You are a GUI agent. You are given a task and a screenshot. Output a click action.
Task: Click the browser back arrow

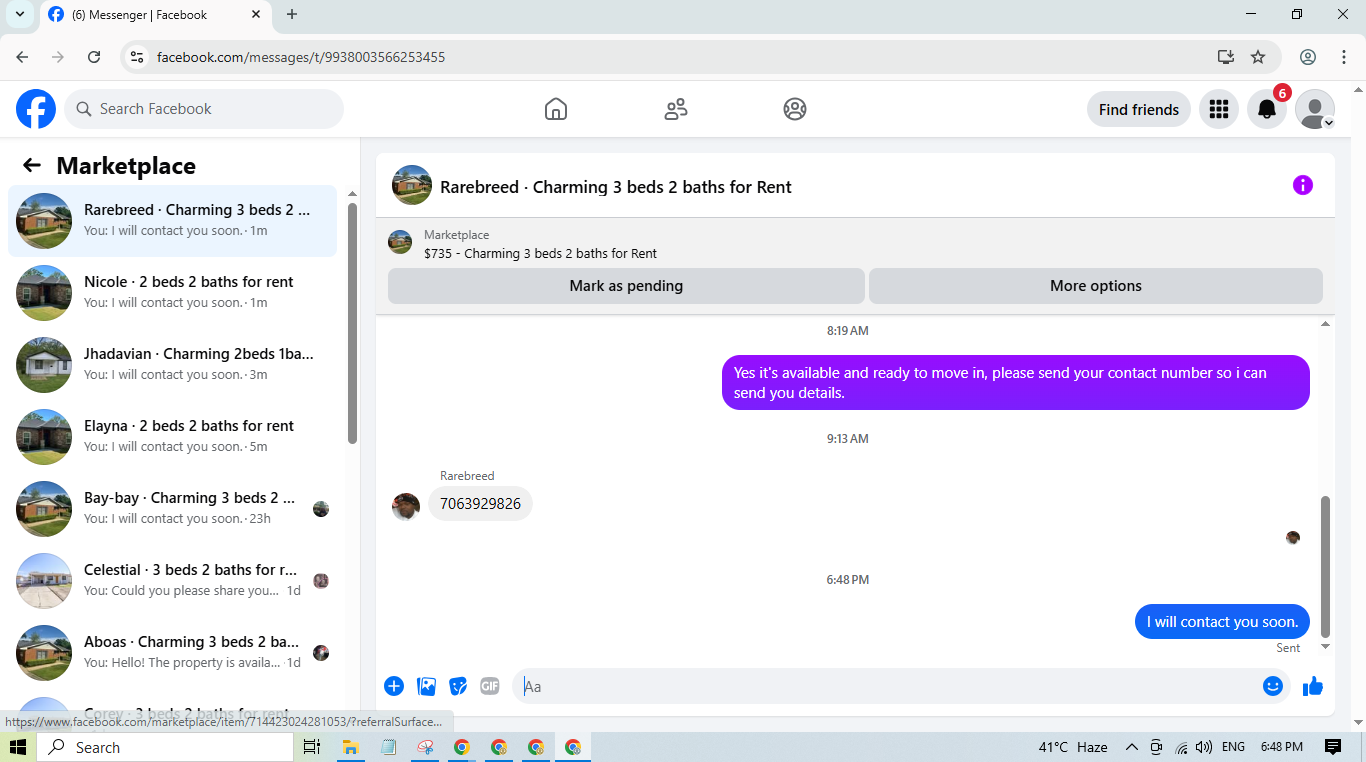22,57
